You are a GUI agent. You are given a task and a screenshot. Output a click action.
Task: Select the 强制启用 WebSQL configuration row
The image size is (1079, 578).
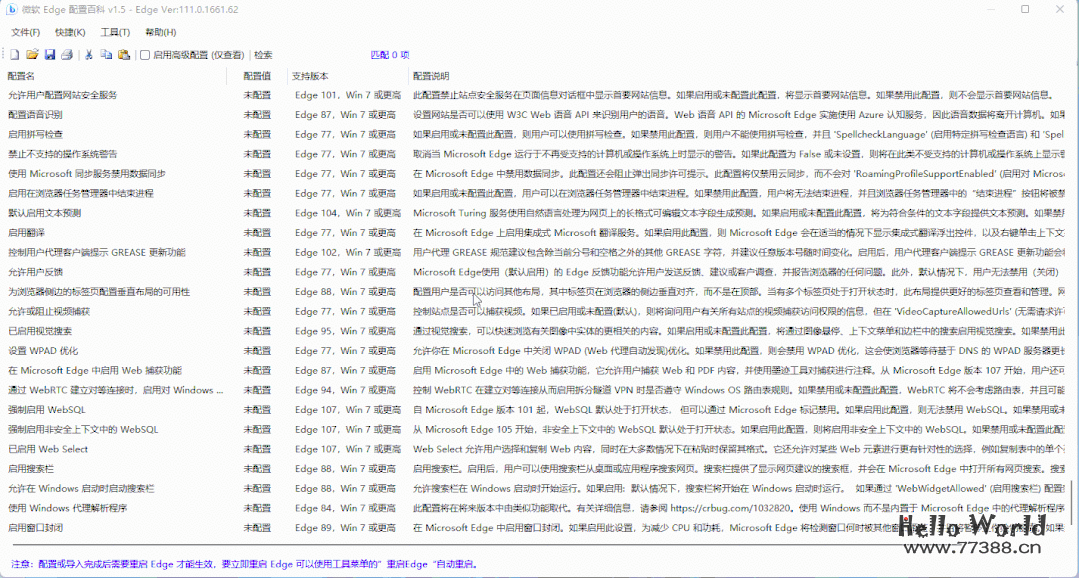click(x=47, y=410)
